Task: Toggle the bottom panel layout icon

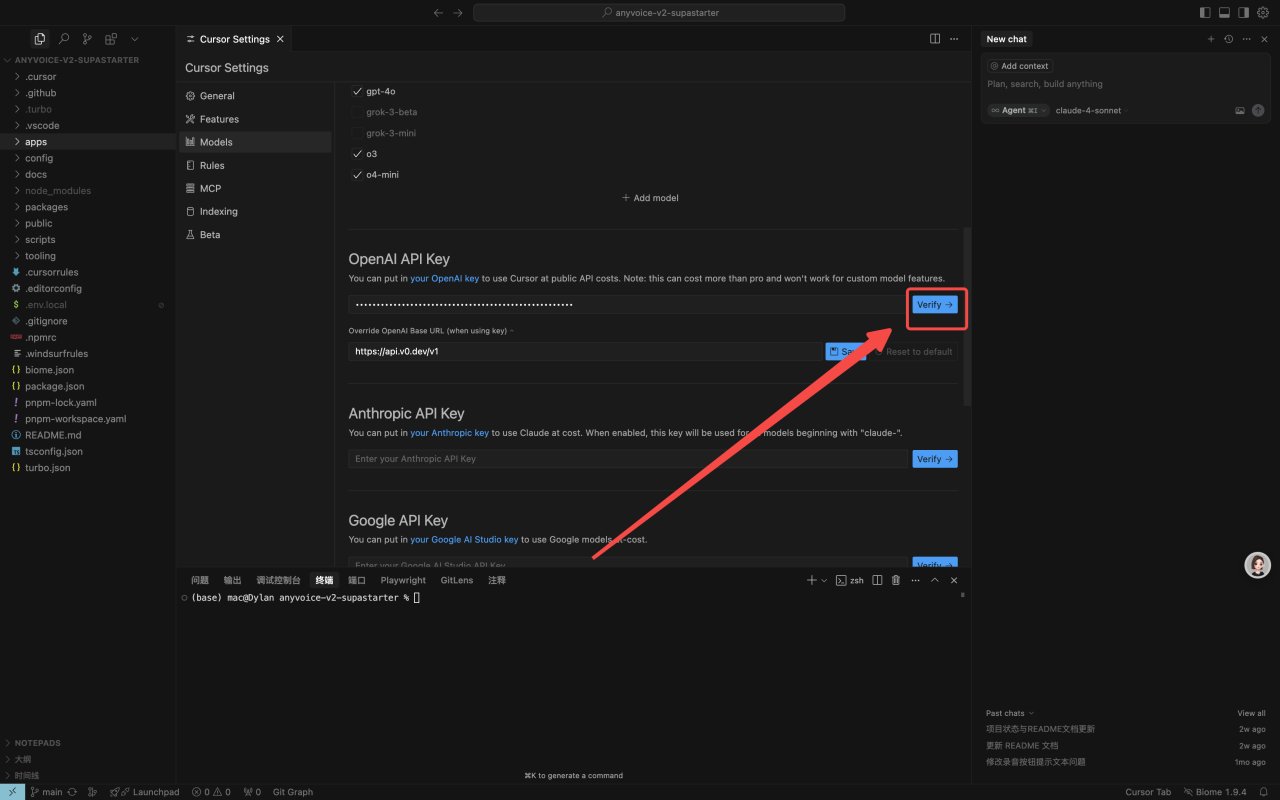Action: pyautogui.click(x=1224, y=13)
